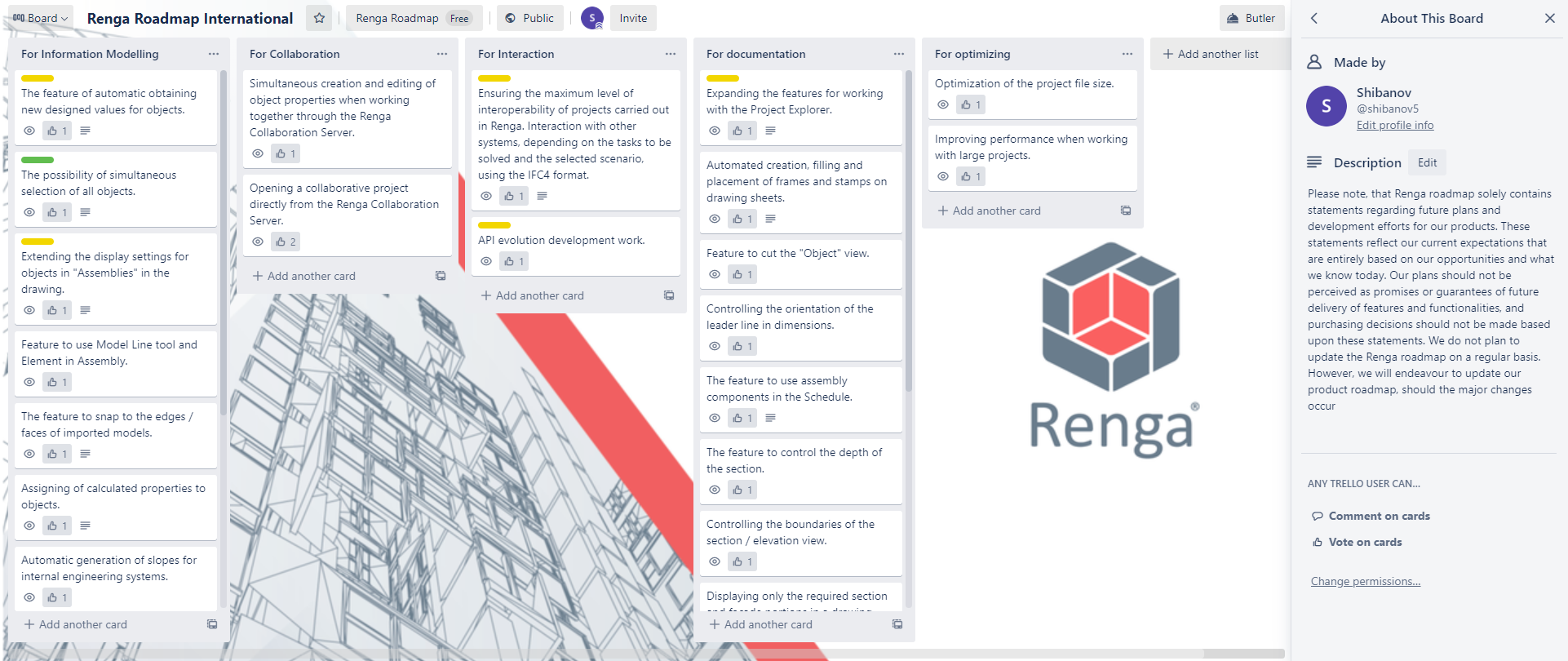Open the Butler automation button
Image resolution: width=1568 pixels, height=661 pixels.
pyautogui.click(x=1251, y=18)
